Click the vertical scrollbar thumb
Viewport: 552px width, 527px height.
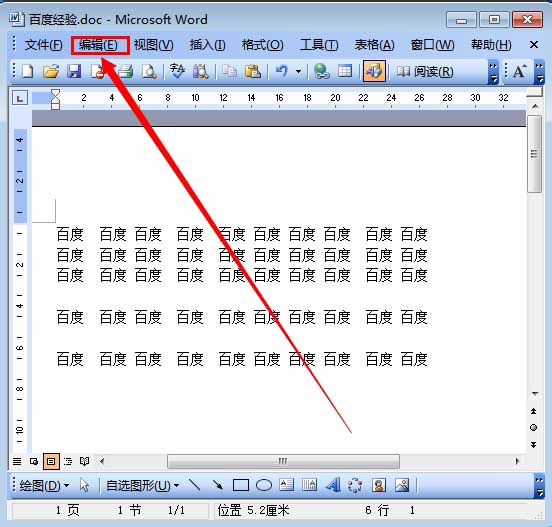point(534,154)
